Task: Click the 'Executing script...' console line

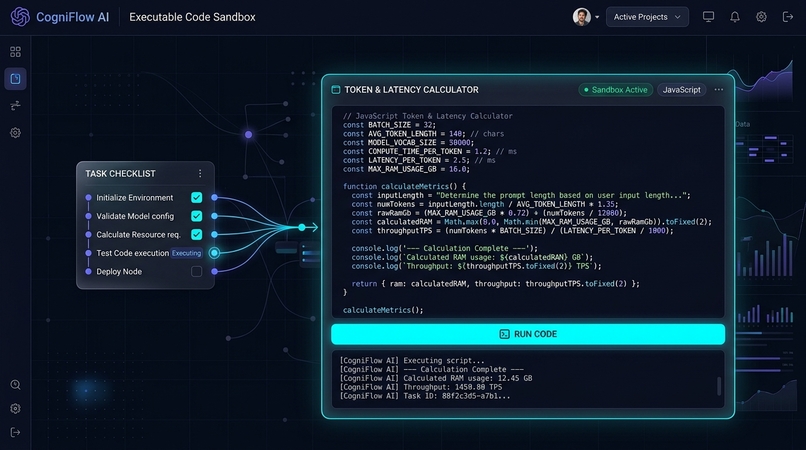Action: coord(412,361)
